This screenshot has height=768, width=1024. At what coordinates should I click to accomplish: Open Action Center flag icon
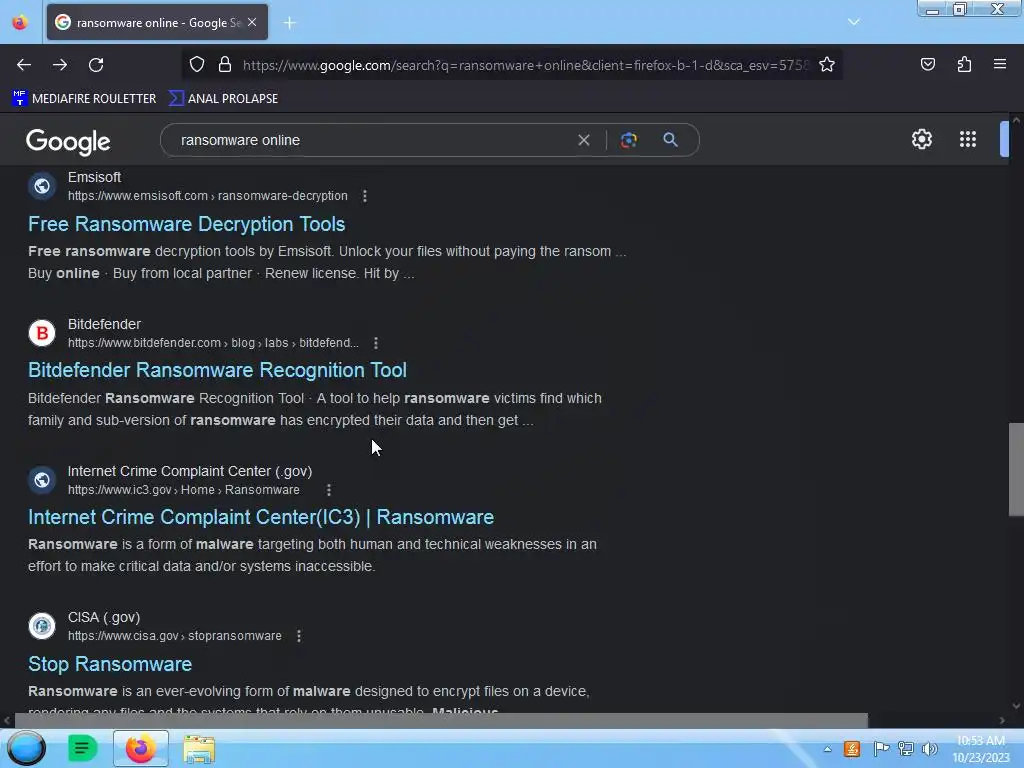pyautogui.click(x=881, y=749)
